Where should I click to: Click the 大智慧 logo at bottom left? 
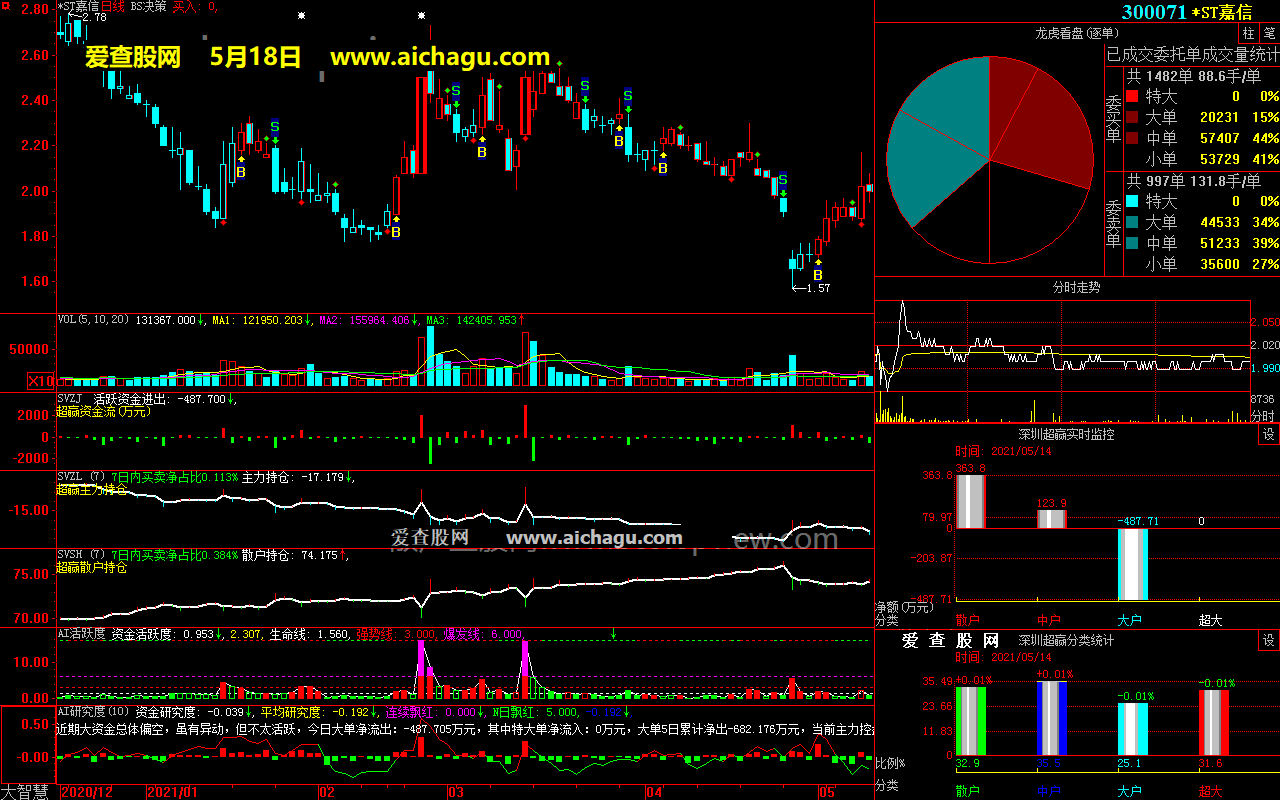(x=25, y=791)
